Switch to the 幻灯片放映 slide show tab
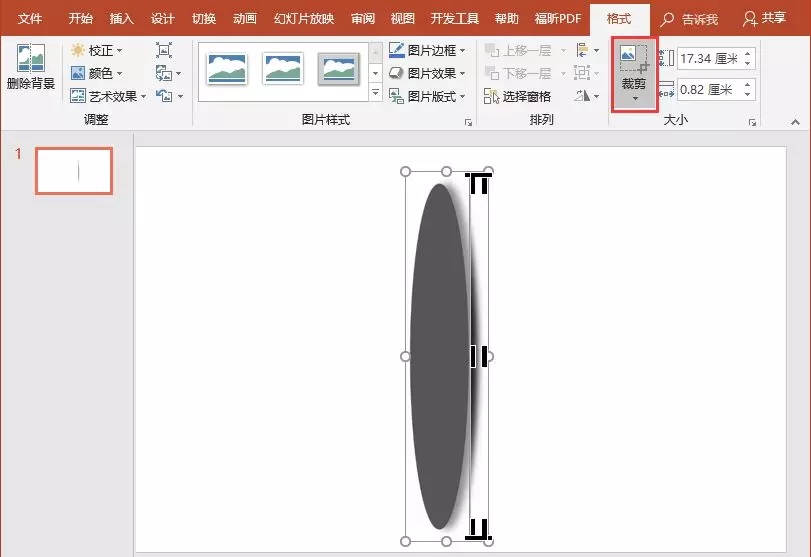Screen dimensions: 811x557 coord(304,19)
